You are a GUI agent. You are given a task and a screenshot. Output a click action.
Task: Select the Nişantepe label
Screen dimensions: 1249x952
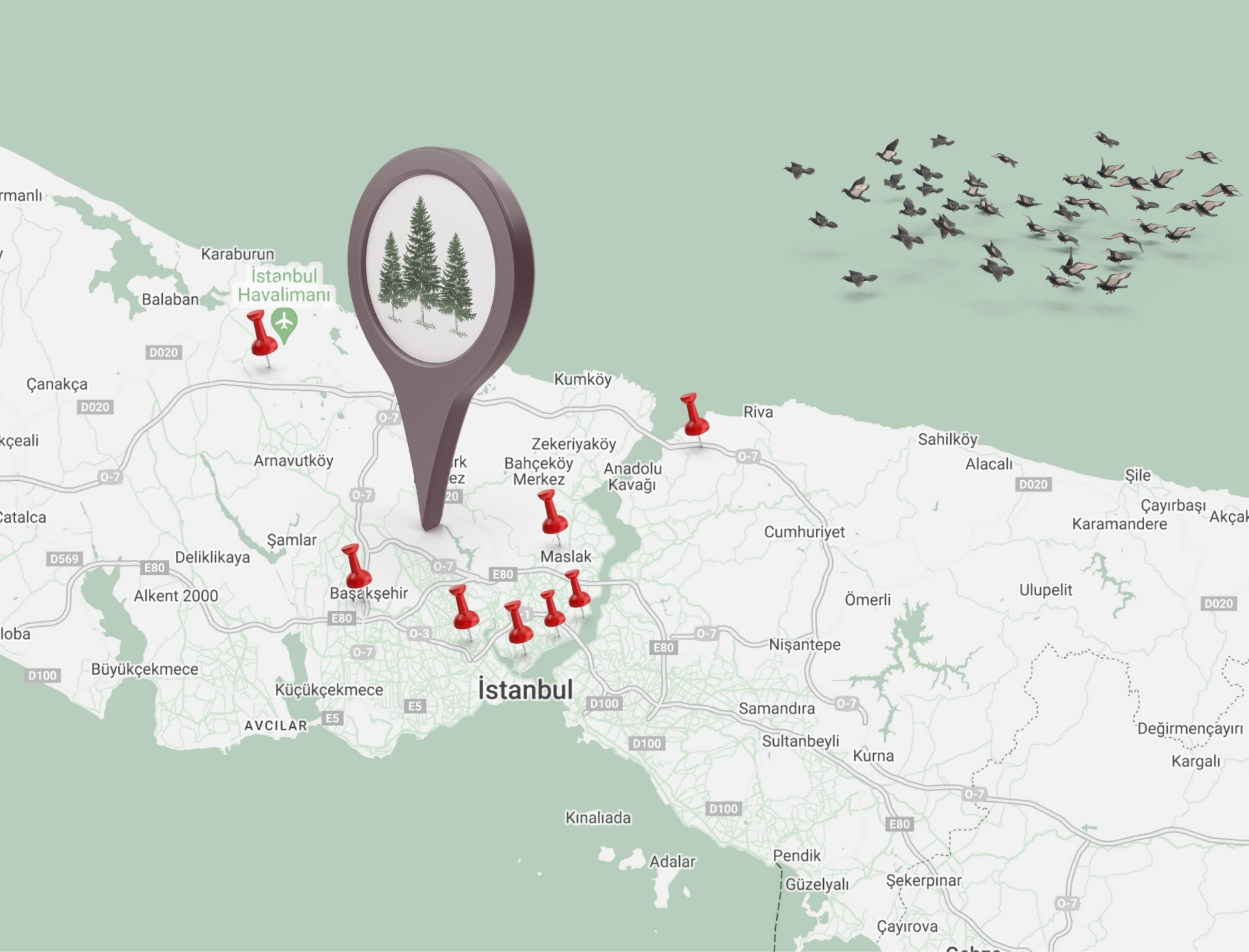coord(804,644)
